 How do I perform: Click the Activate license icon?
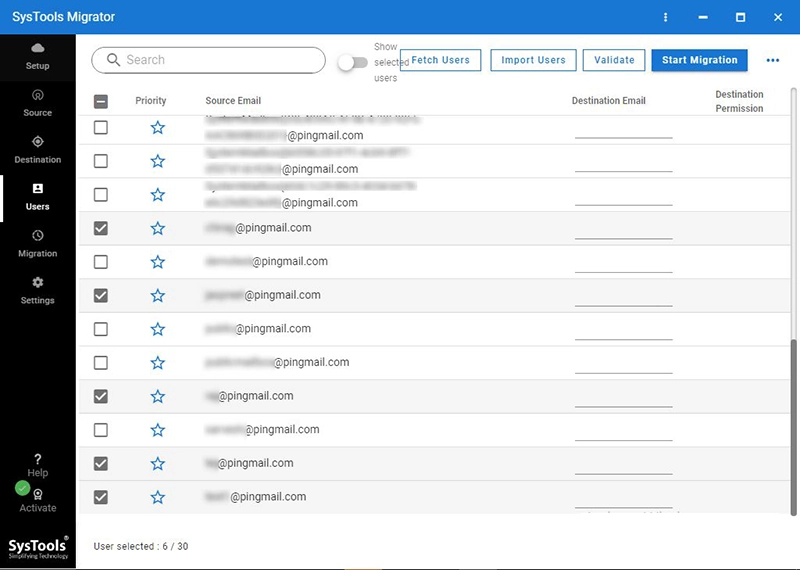pyautogui.click(x=38, y=494)
